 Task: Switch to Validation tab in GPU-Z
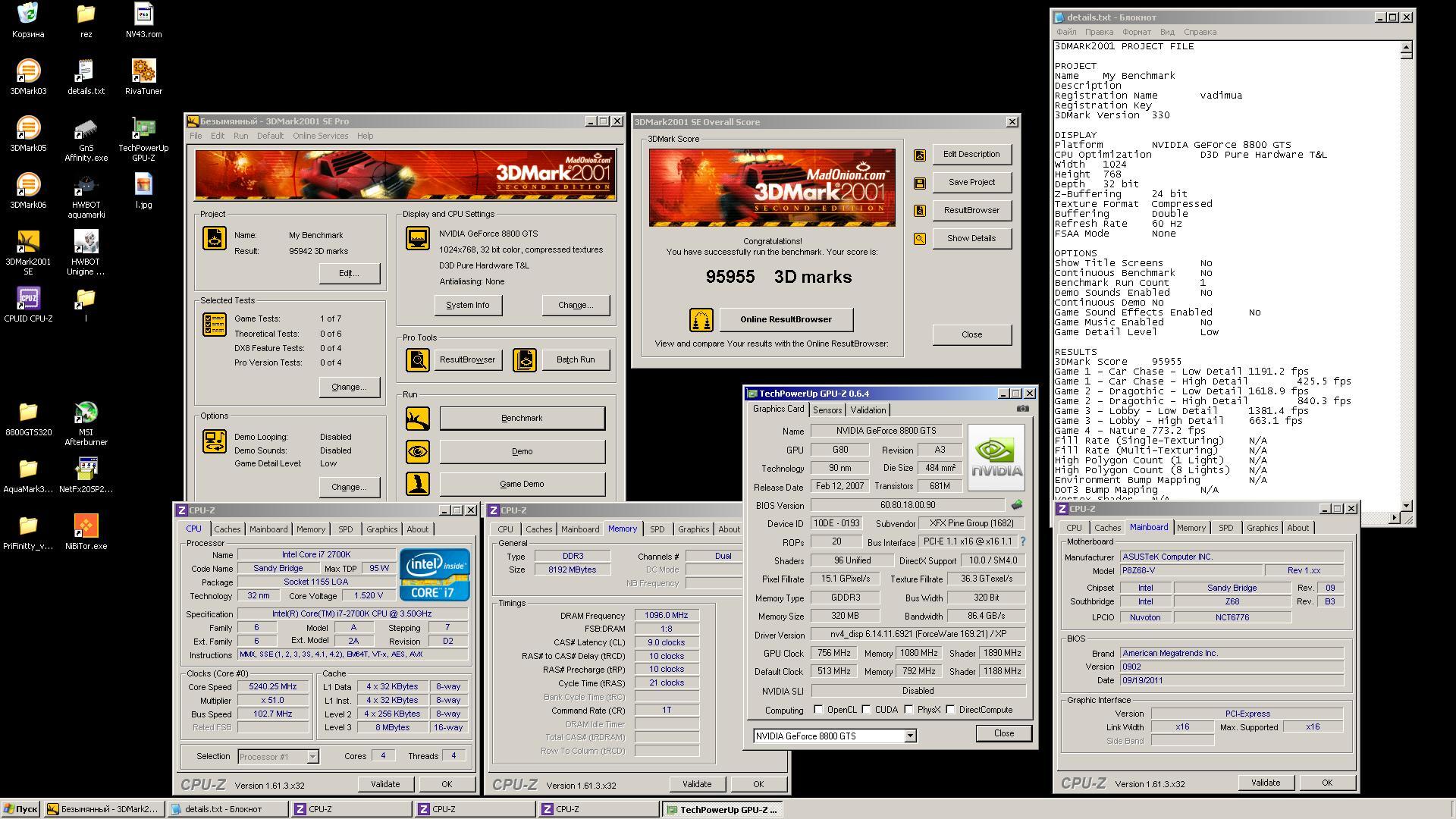click(868, 410)
